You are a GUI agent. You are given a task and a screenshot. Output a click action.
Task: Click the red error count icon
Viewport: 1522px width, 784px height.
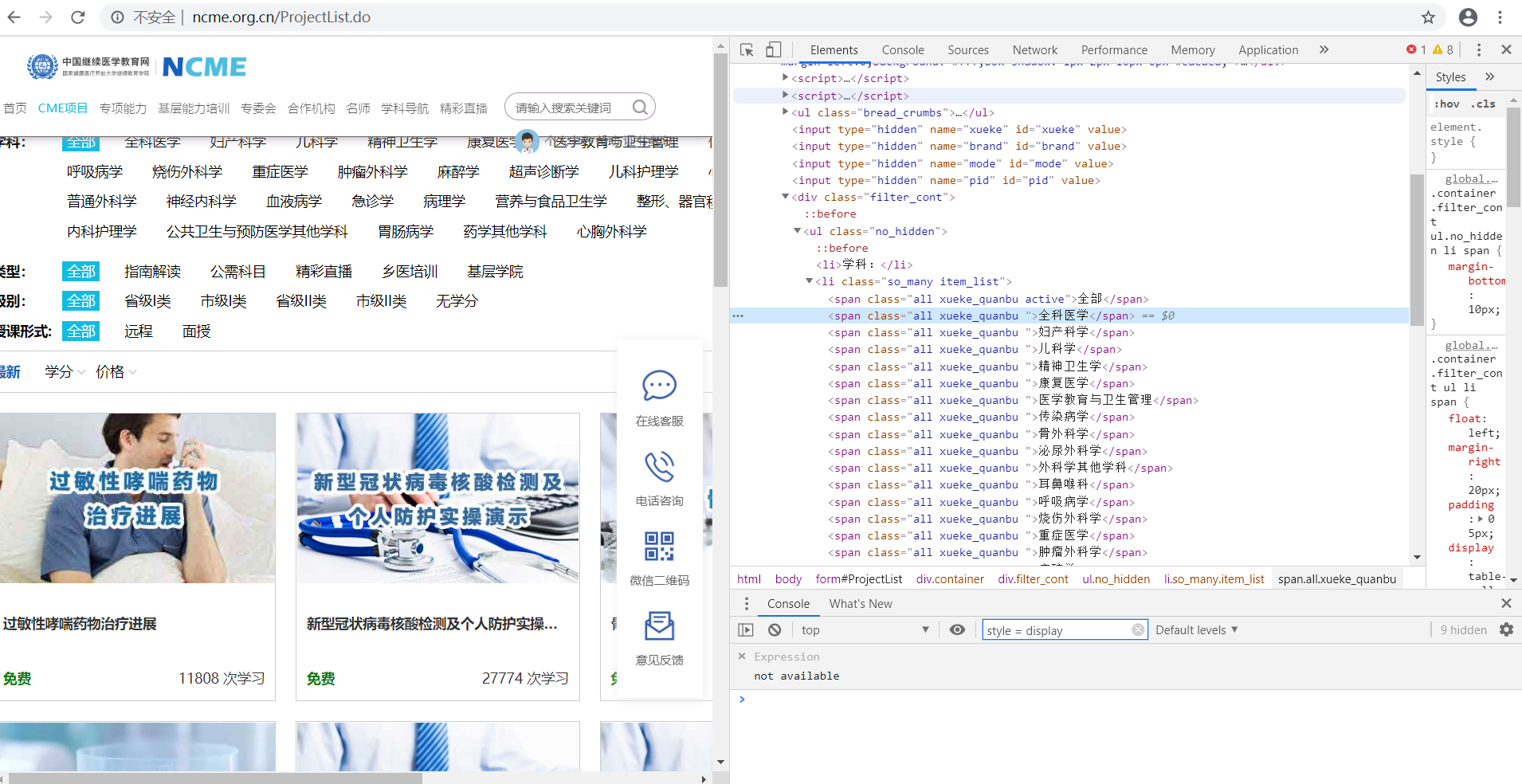1411,49
